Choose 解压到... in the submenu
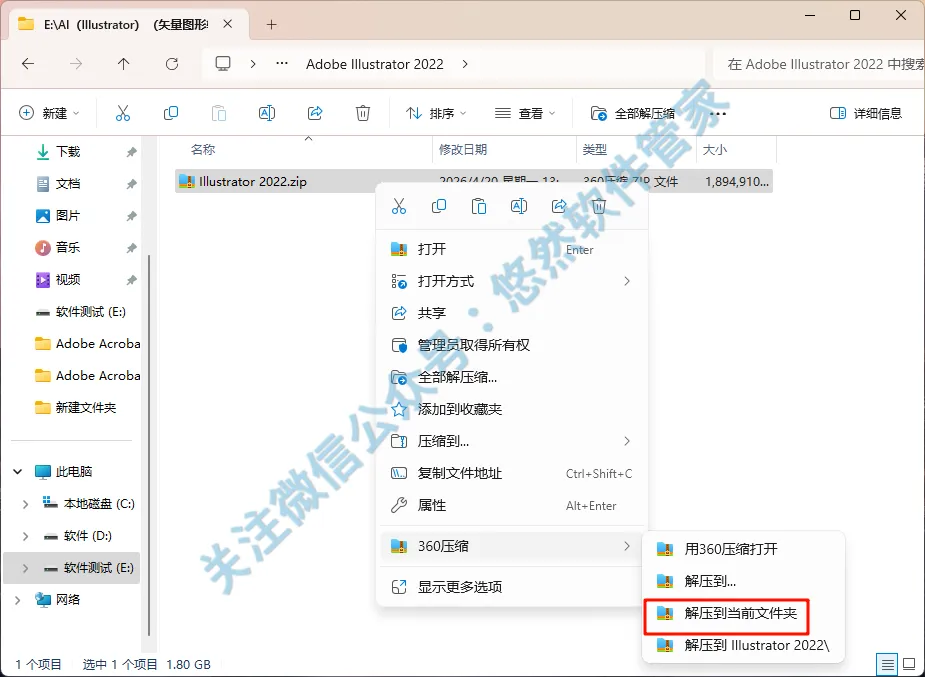The width and height of the screenshot is (925, 677). (743, 581)
